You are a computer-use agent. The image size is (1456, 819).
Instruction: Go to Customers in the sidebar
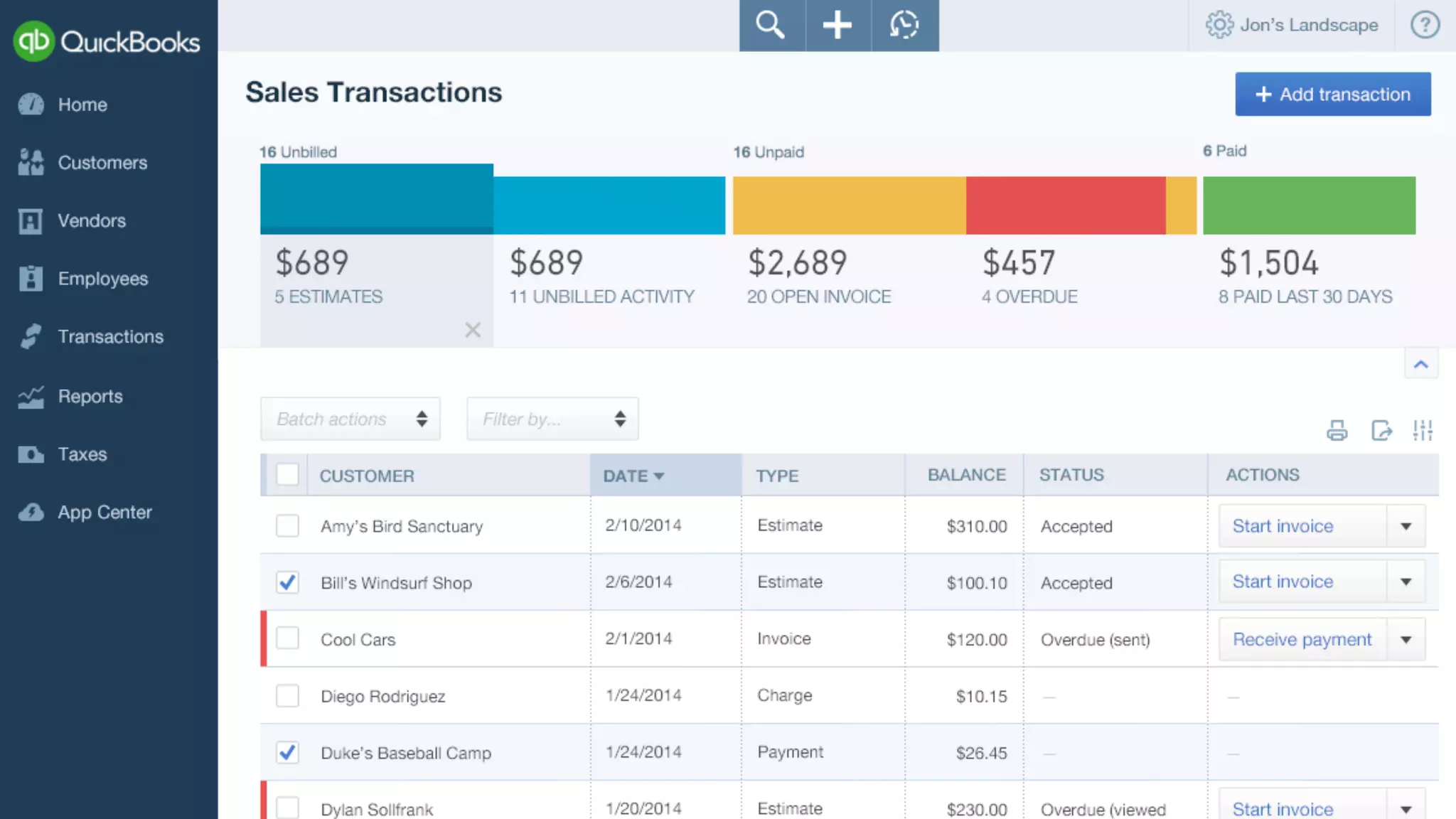click(102, 163)
